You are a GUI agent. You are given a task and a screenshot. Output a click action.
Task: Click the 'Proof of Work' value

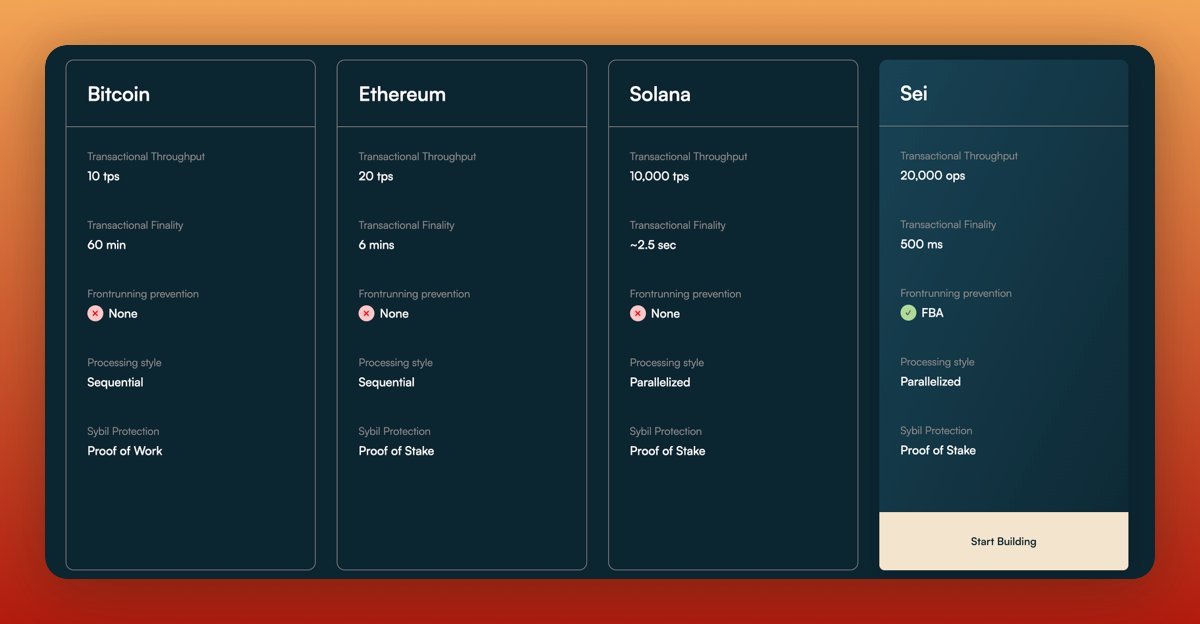coord(124,451)
